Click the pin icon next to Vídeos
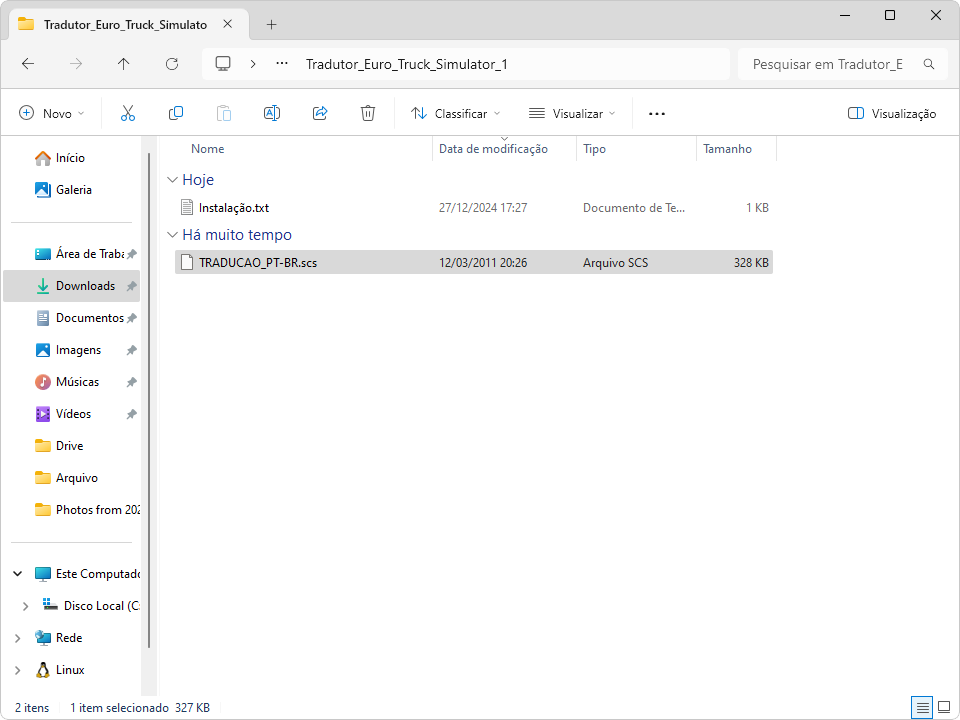Image resolution: width=960 pixels, height=720 pixels. click(131, 414)
